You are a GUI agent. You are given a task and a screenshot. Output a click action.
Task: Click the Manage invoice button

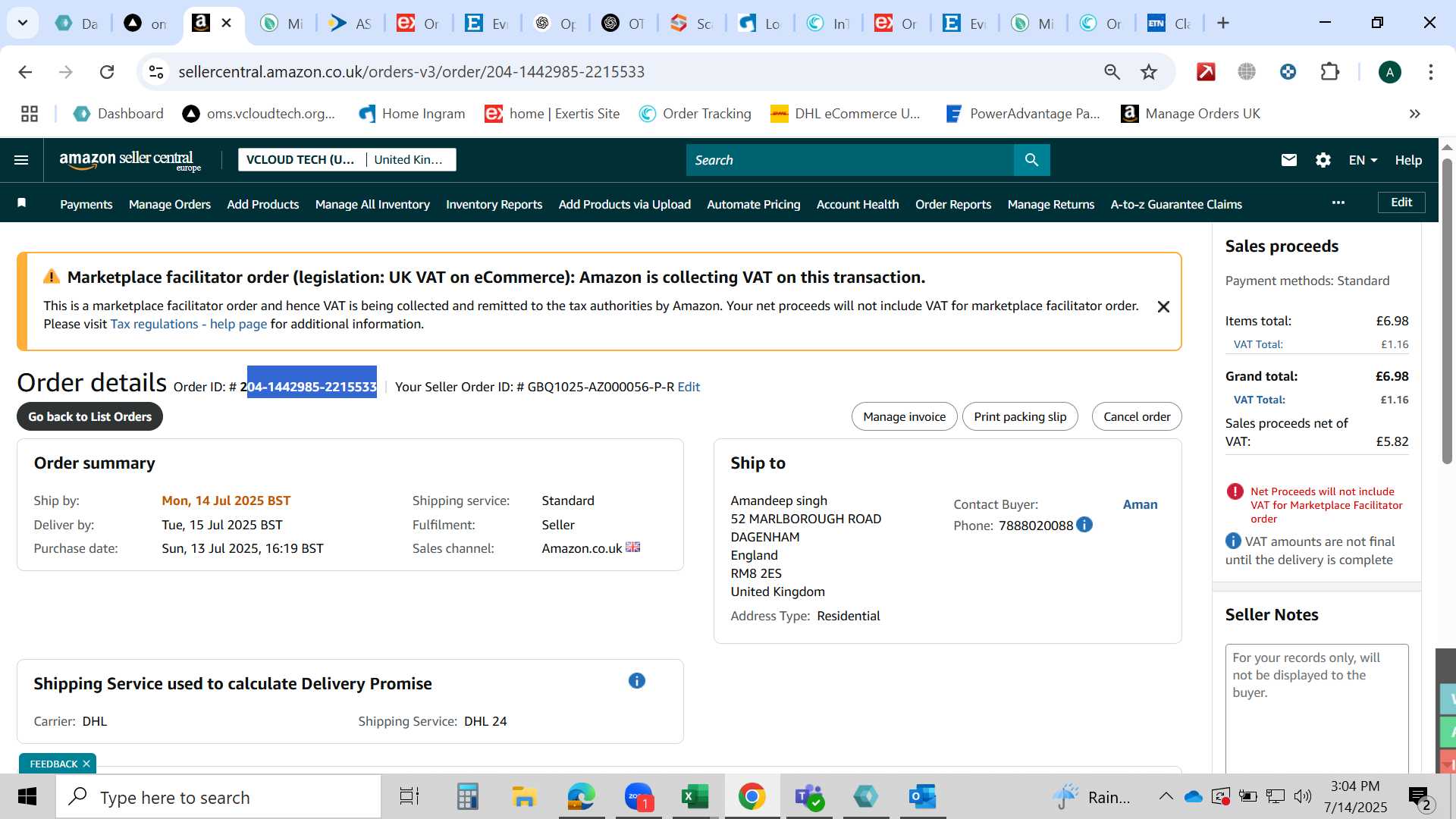pyautogui.click(x=905, y=416)
